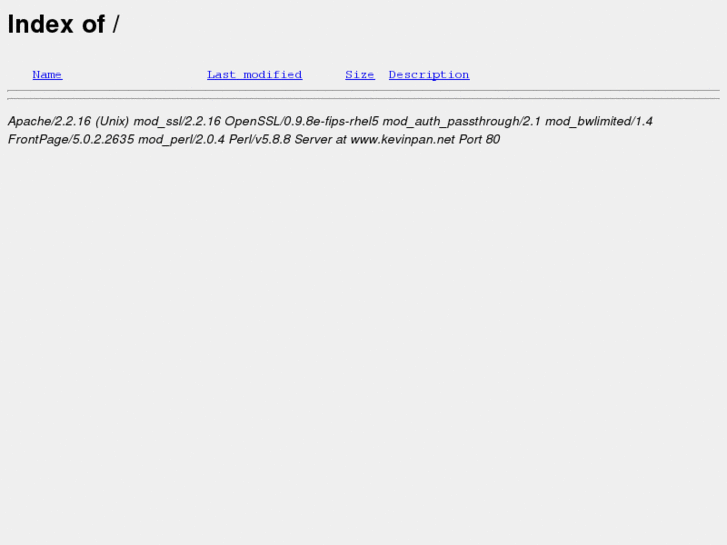Sort the listing by Name

pyautogui.click(x=47, y=75)
